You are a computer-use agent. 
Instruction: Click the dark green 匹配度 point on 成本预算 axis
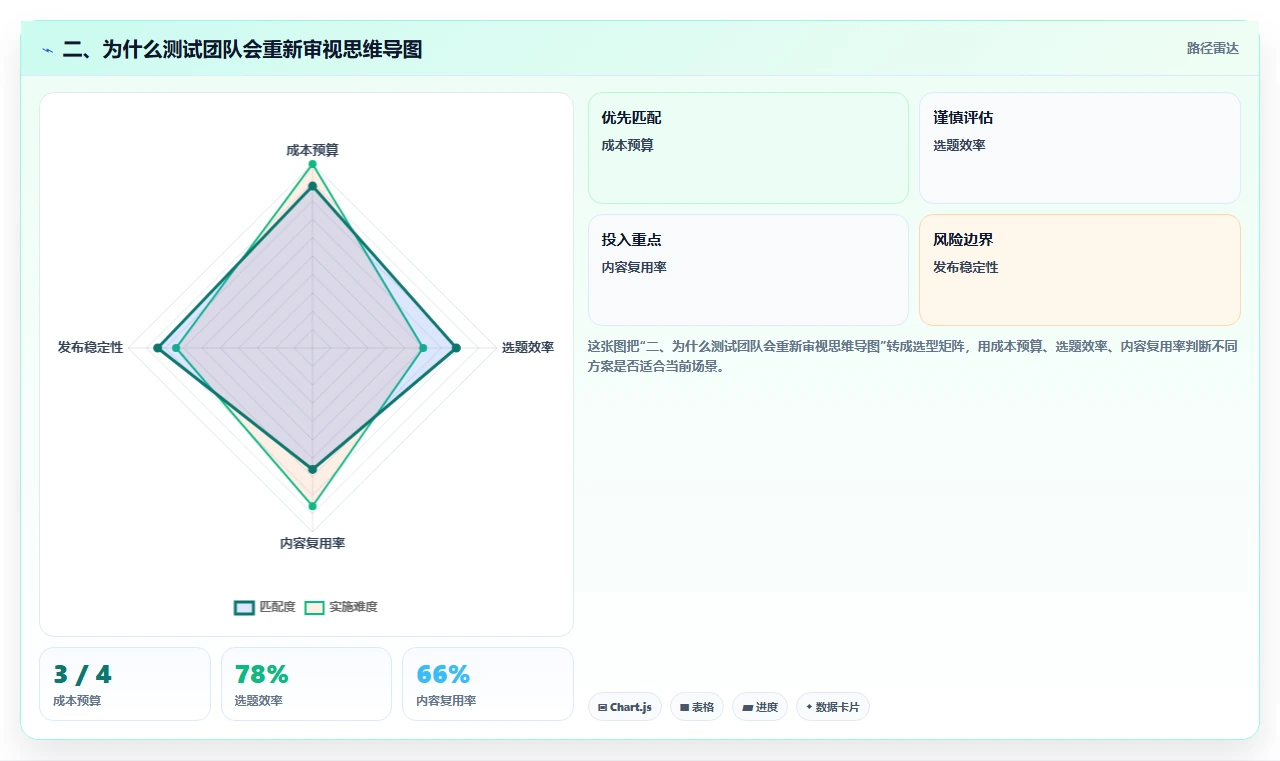tap(312, 186)
